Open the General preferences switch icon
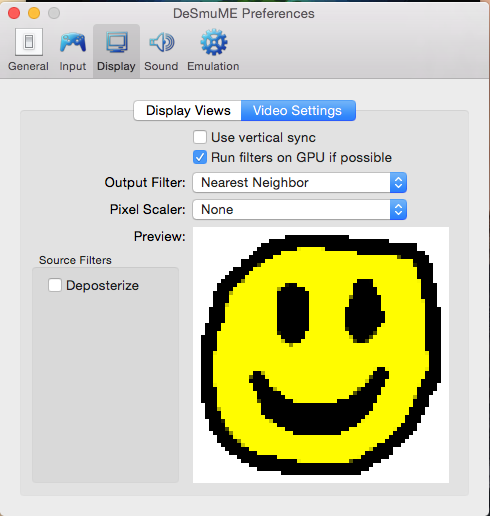The image size is (490, 516). (x=29, y=42)
